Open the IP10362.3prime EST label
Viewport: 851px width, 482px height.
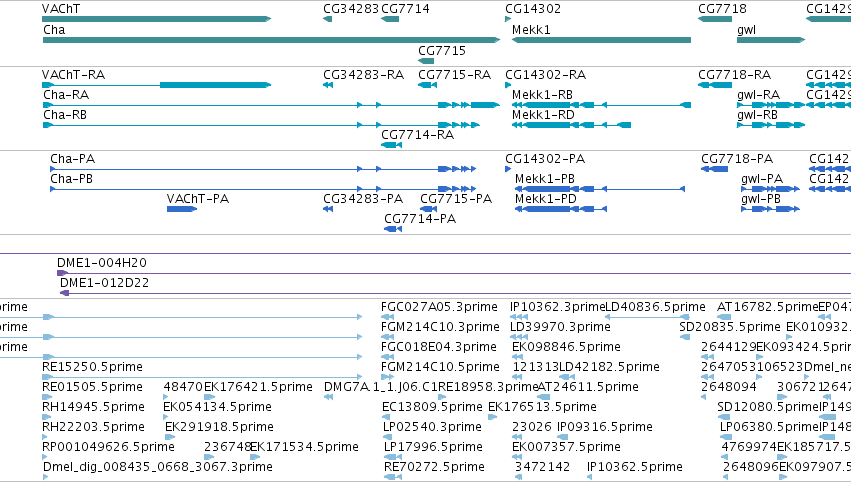tap(557, 307)
